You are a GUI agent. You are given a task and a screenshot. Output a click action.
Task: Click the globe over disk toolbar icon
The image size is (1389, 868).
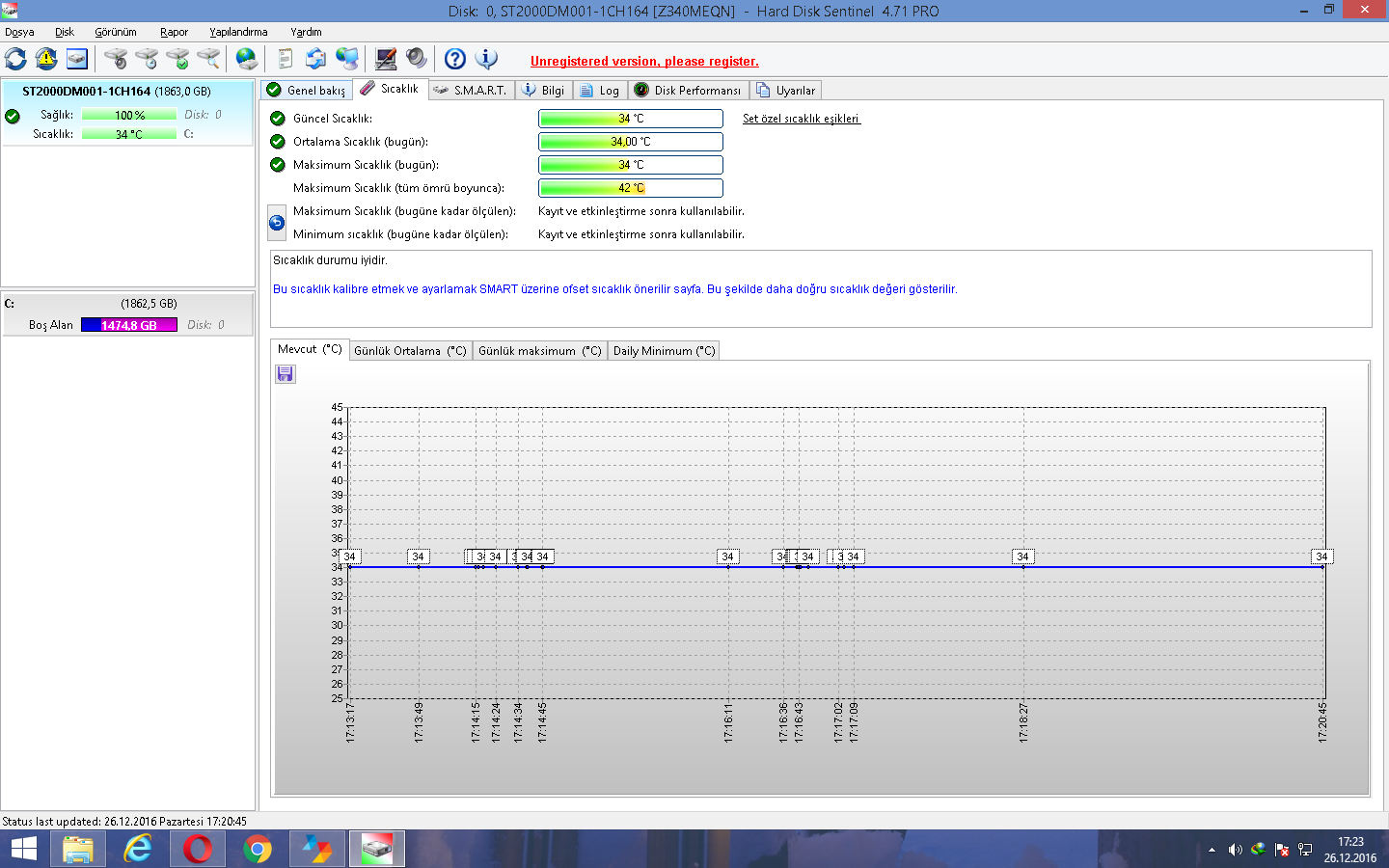(x=247, y=59)
